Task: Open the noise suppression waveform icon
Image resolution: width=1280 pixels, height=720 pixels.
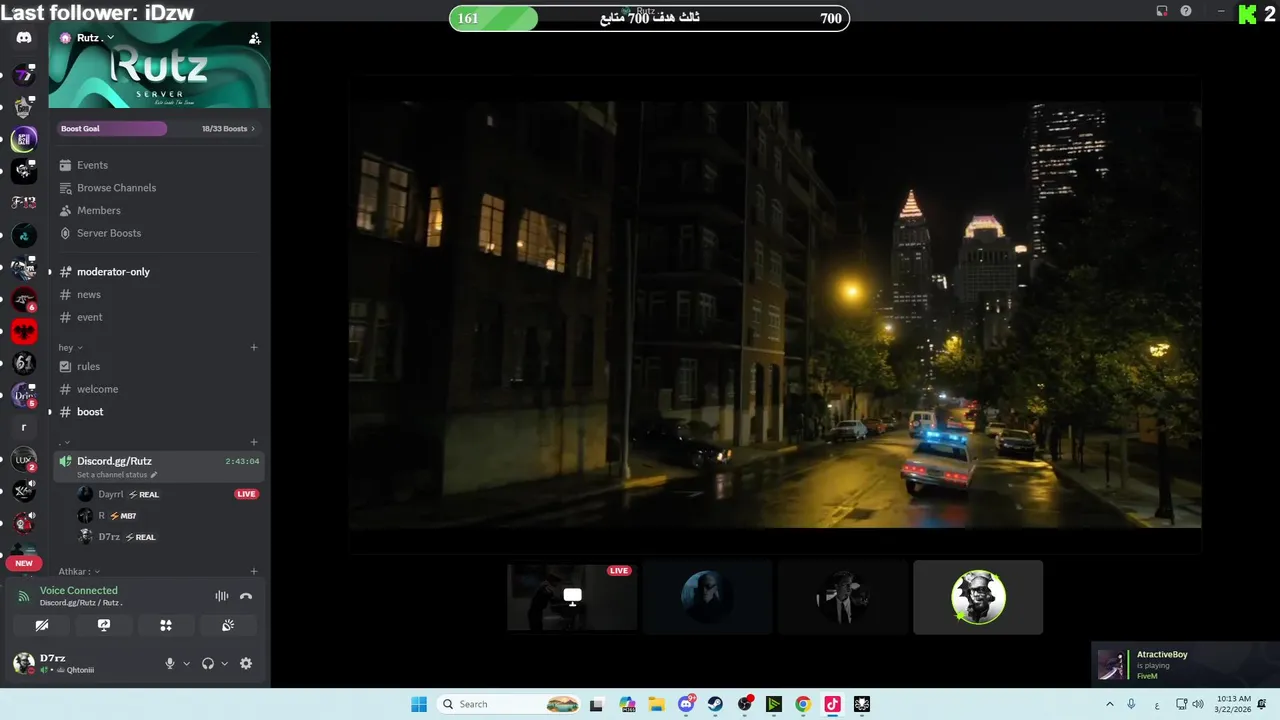Action: [222, 596]
